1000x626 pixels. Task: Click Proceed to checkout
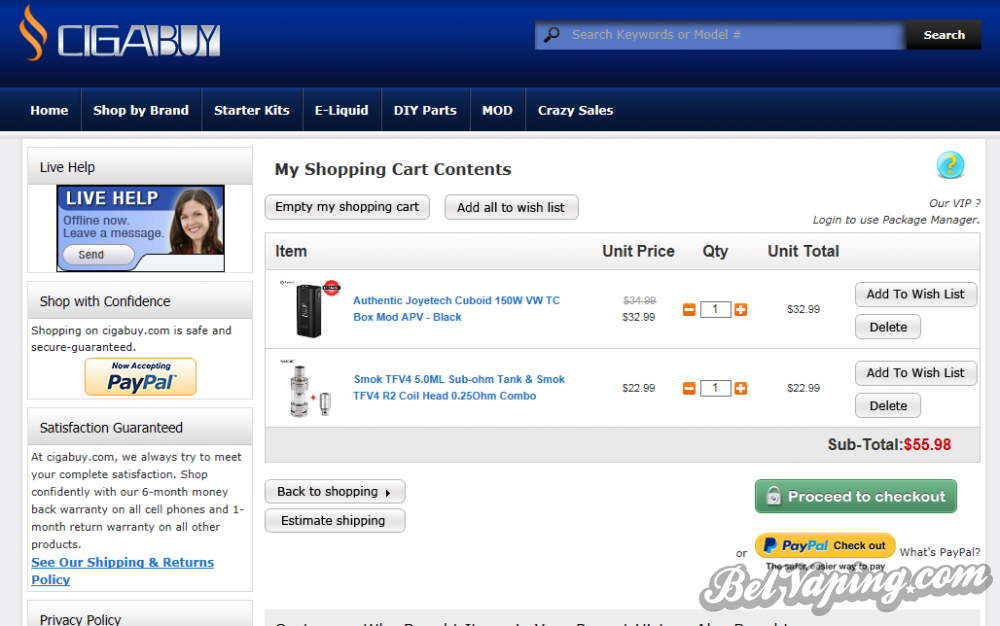[856, 496]
